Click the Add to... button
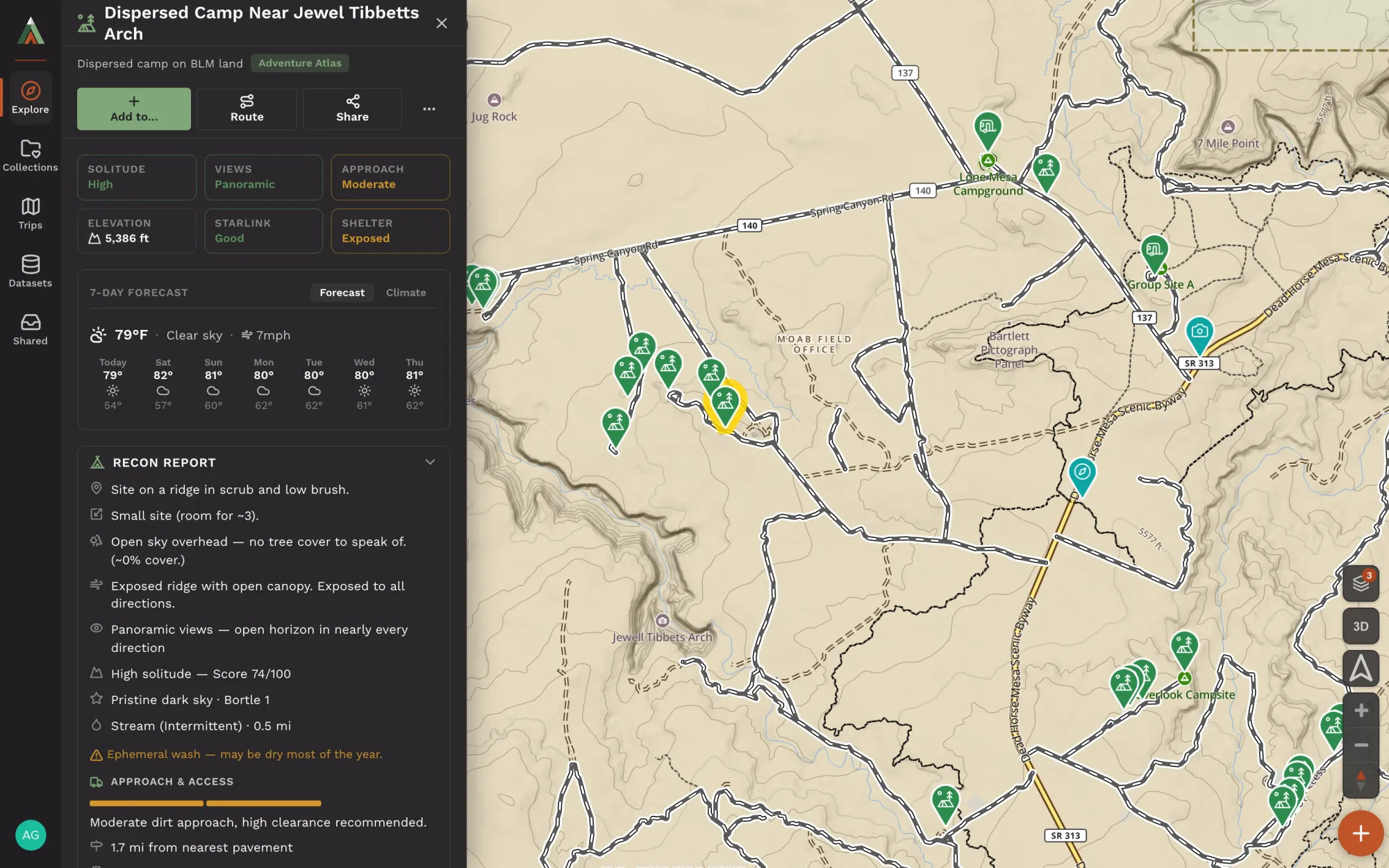Screen dimensions: 1389x868 (134, 109)
